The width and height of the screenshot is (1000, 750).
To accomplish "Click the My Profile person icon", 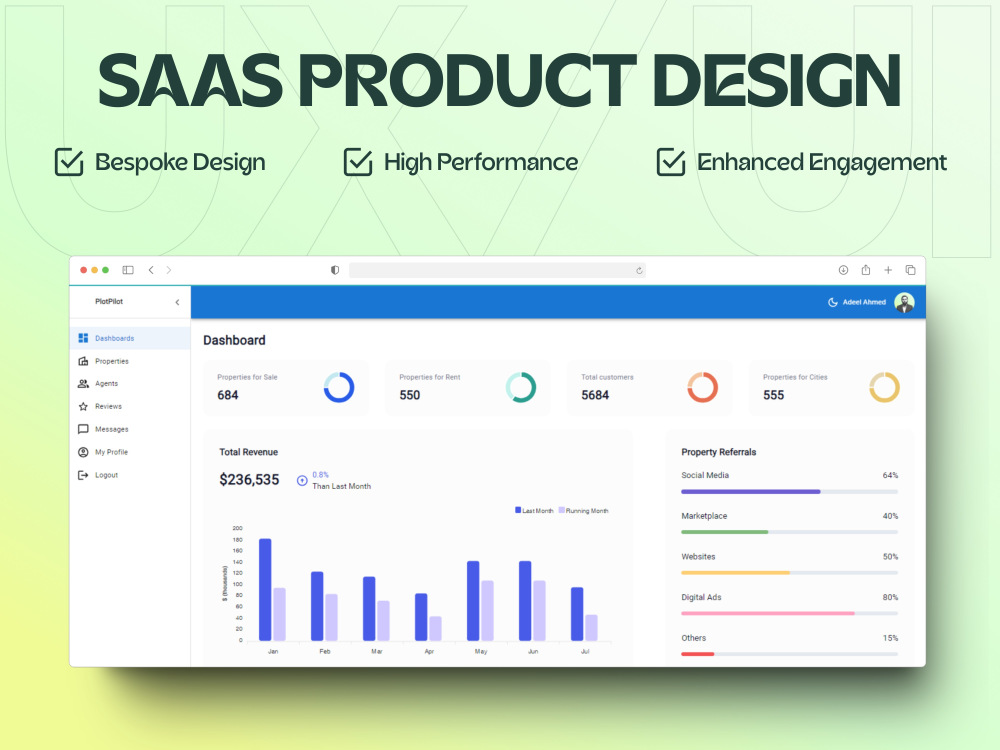I will pos(83,452).
